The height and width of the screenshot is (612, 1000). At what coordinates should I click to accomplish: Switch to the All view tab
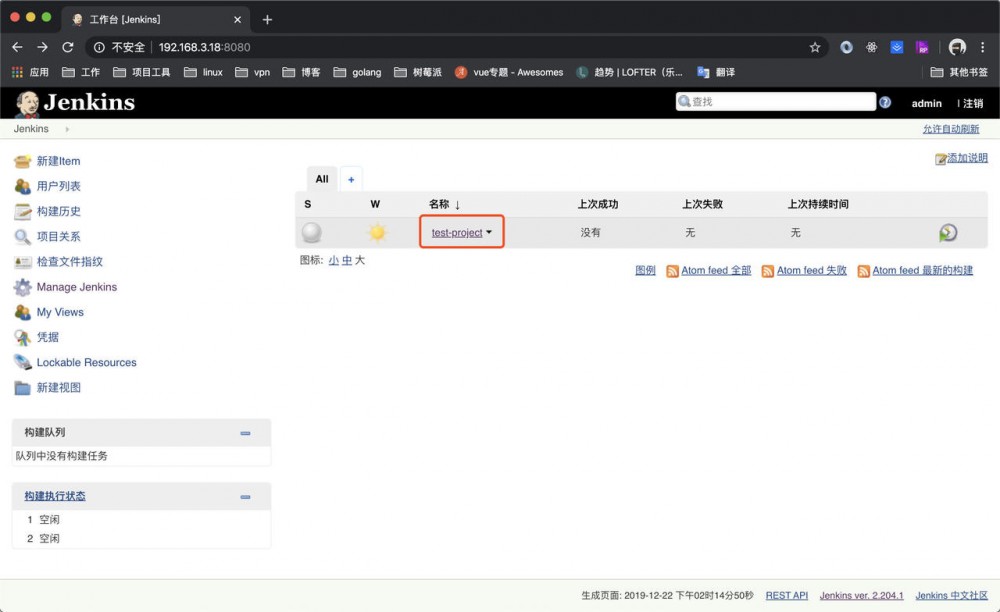[321, 178]
